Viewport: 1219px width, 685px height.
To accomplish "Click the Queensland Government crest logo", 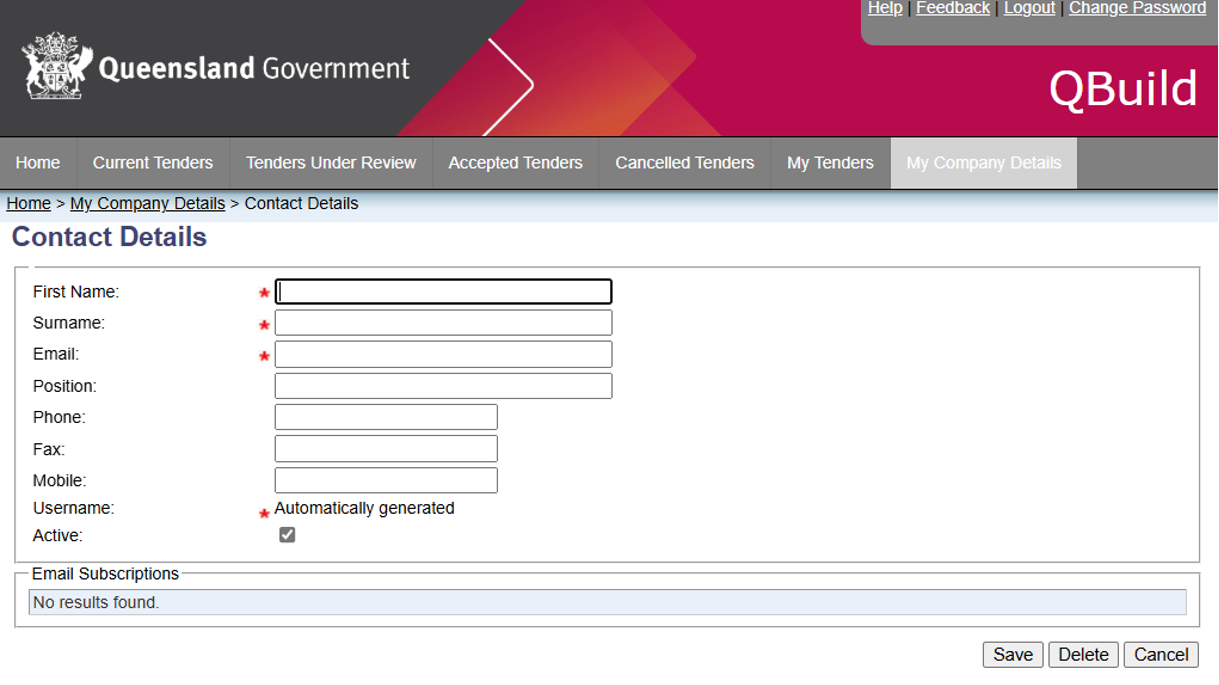I will (58, 66).
